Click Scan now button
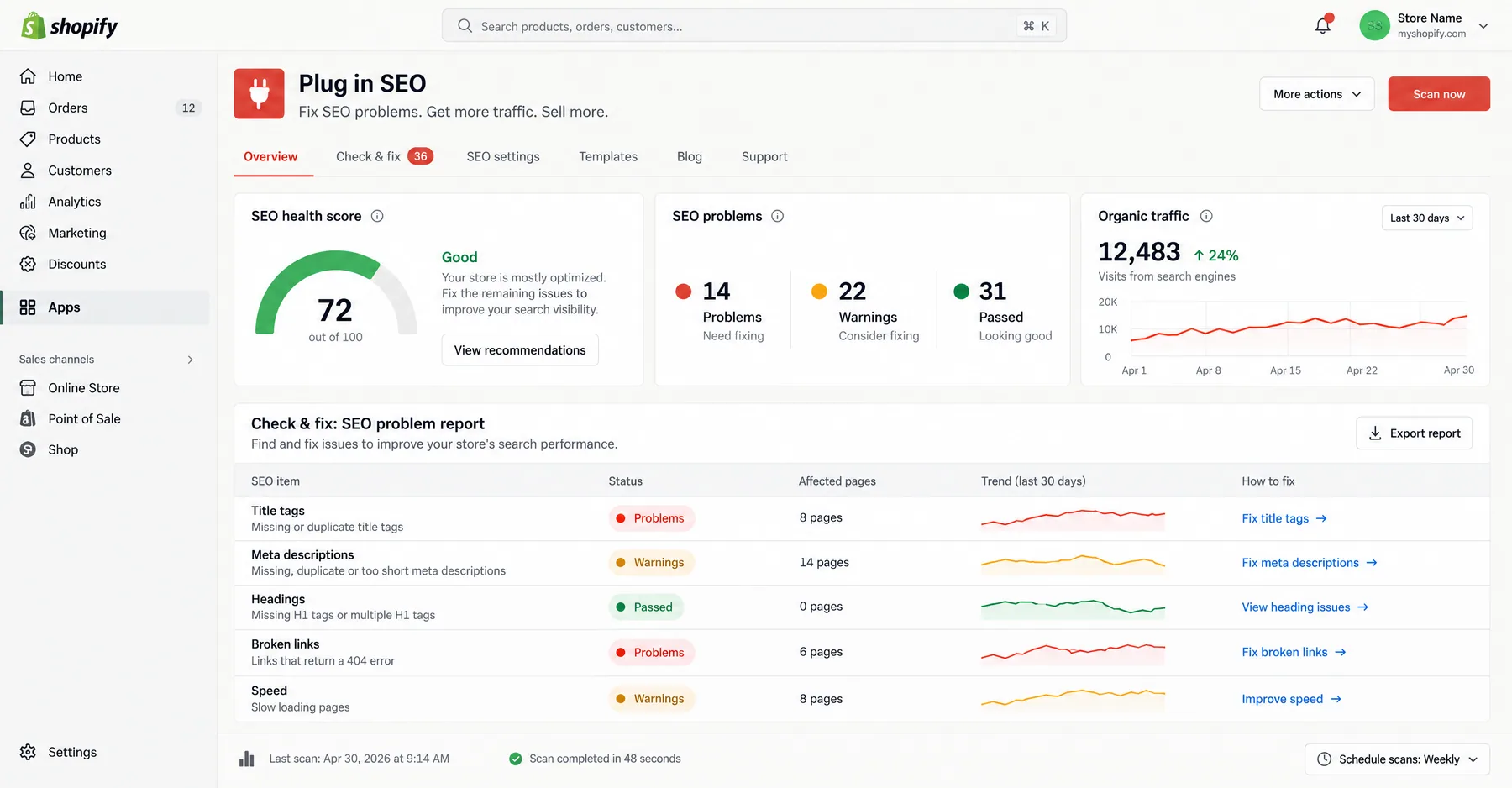The height and width of the screenshot is (788, 1512). click(x=1439, y=94)
